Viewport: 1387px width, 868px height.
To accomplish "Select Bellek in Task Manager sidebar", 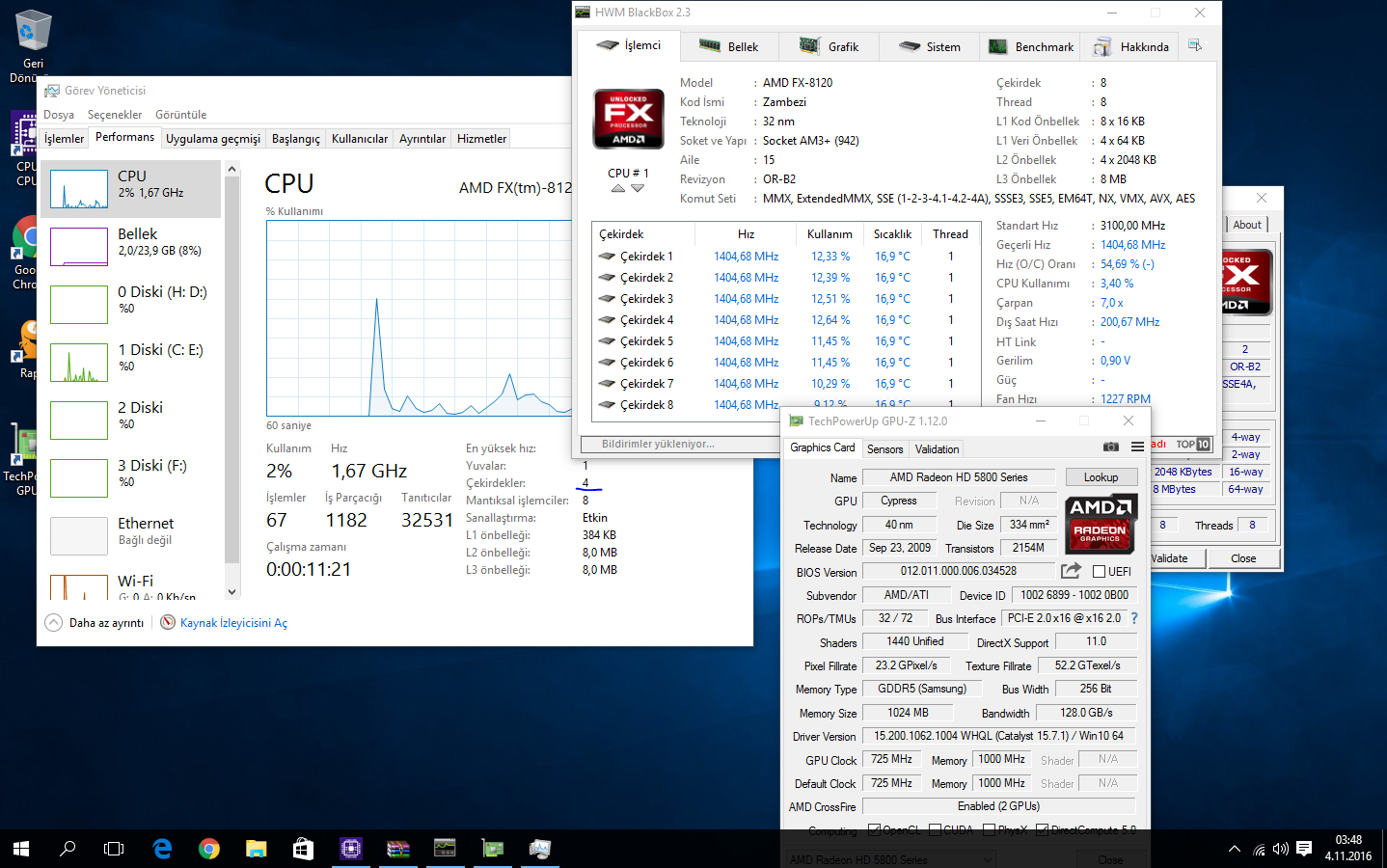I will (130, 246).
